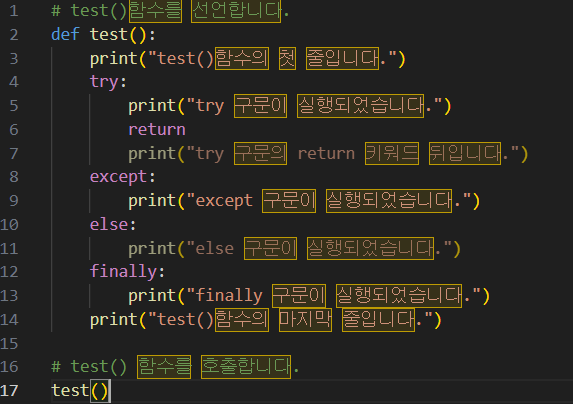Click the word '마지막' on line 14
573x404 pixels.
pyautogui.click(x=305, y=320)
